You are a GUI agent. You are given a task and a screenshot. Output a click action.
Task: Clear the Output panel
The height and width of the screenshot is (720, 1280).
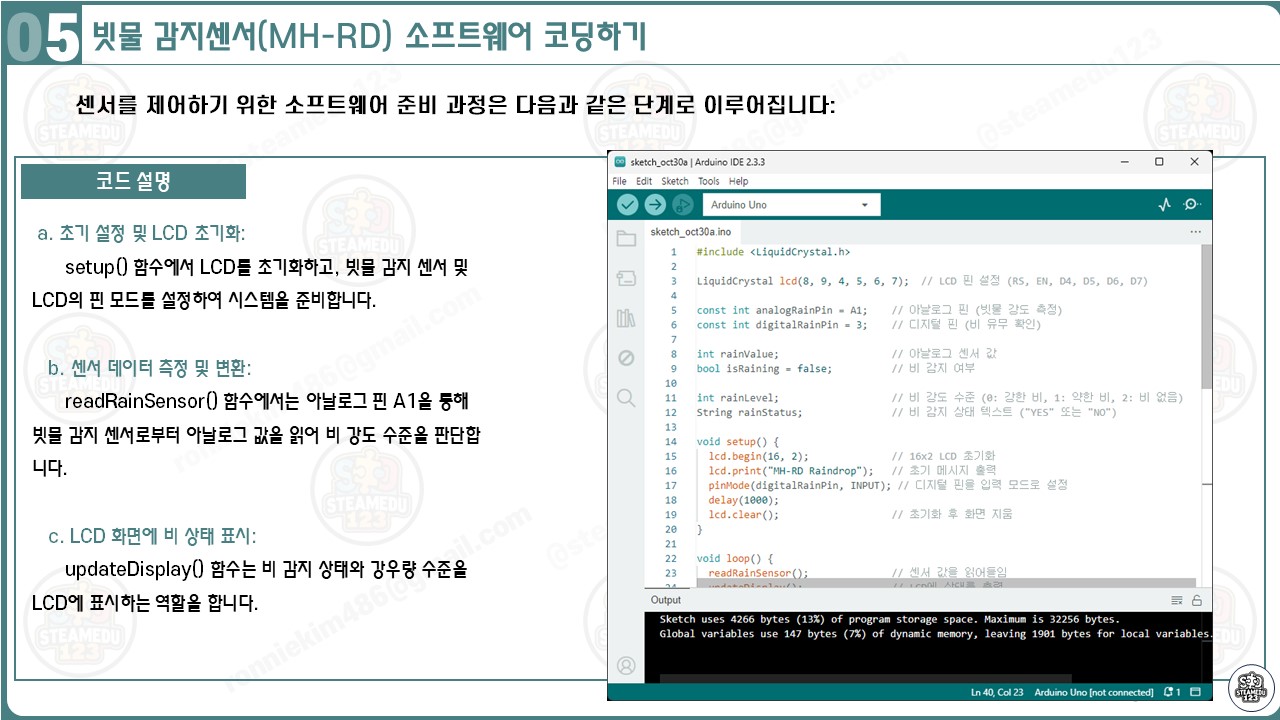click(x=1177, y=600)
